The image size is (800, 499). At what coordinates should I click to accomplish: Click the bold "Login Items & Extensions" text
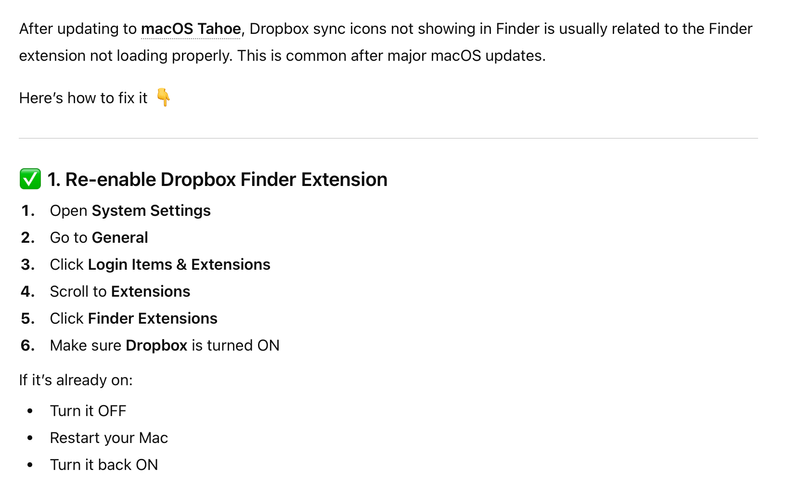click(179, 265)
